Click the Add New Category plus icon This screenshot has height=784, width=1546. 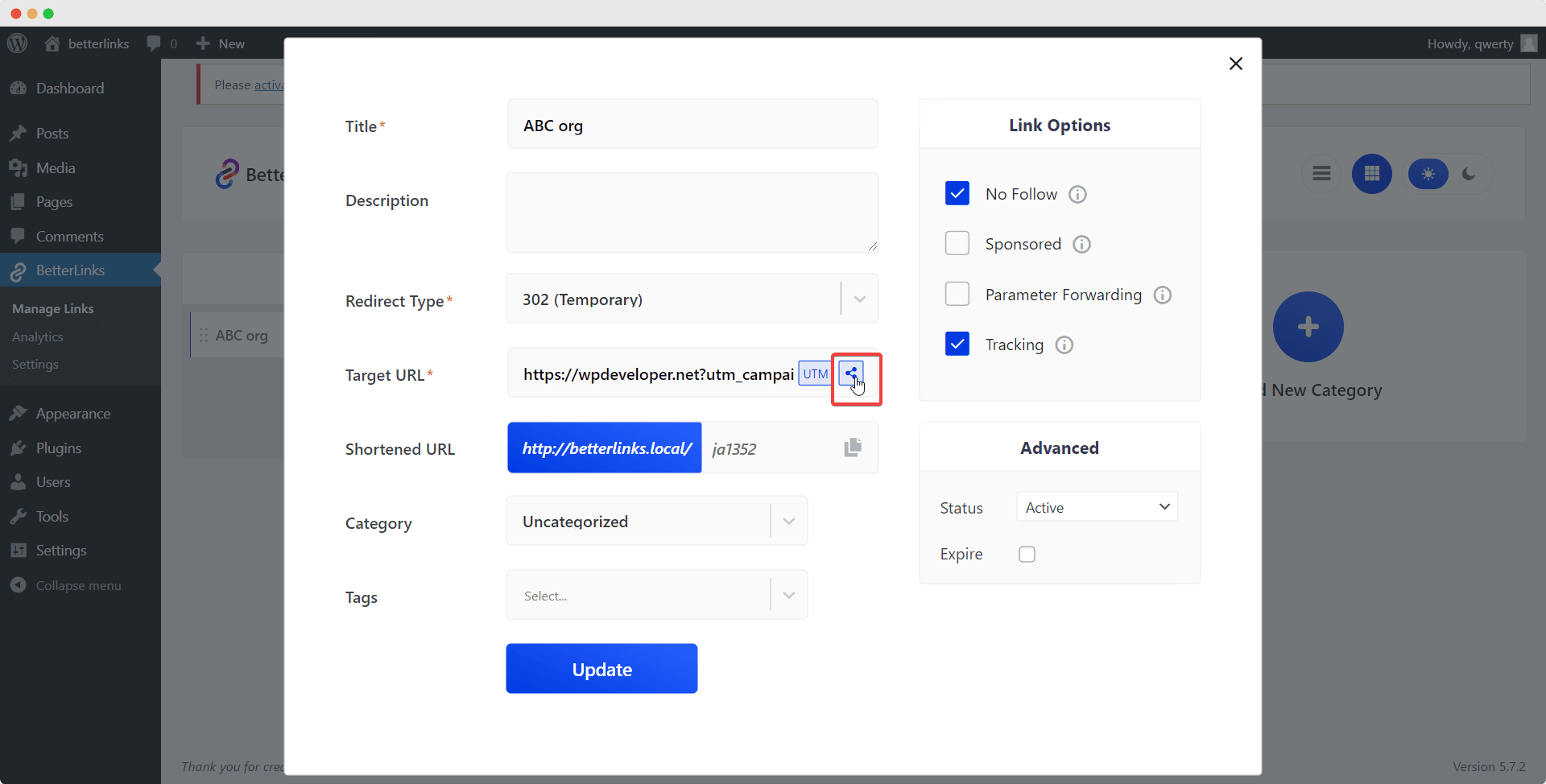[x=1307, y=327]
